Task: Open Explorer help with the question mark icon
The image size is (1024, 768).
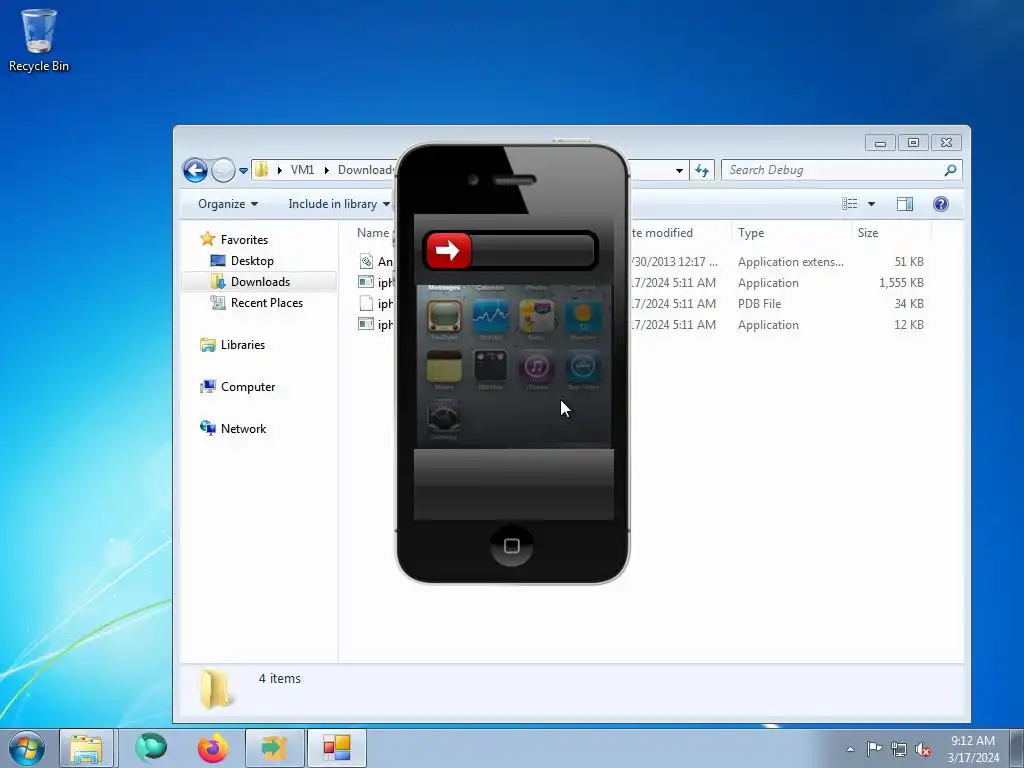Action: point(940,204)
